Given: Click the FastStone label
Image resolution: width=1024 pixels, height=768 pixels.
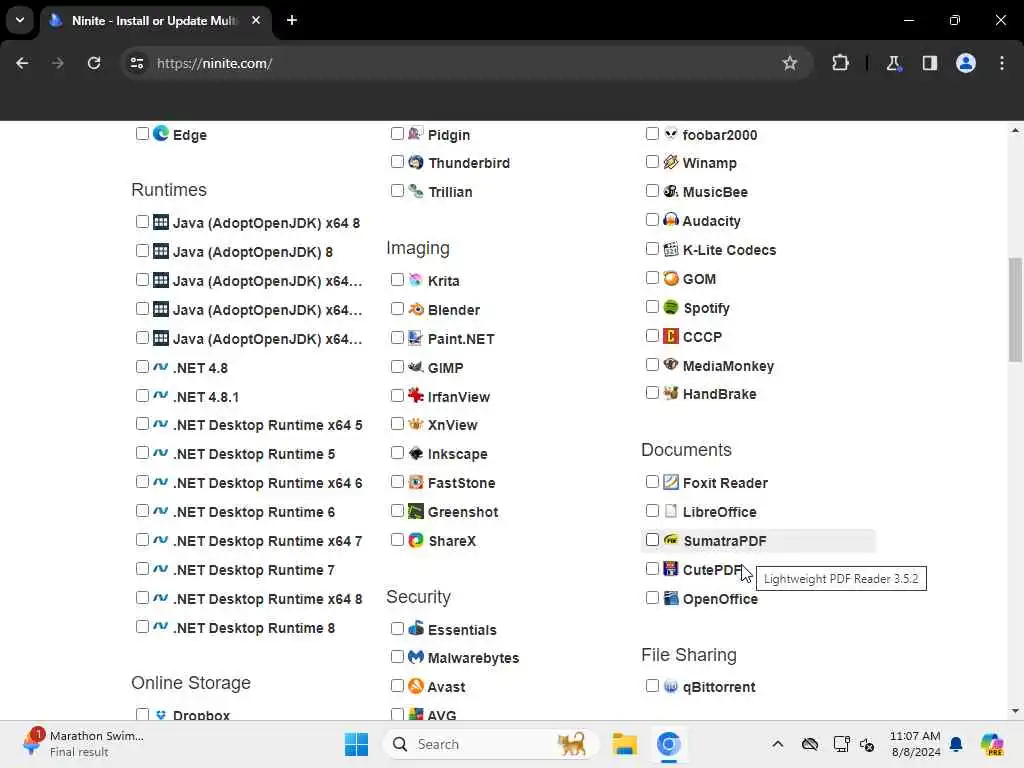Looking at the screenshot, I should pyautogui.click(x=462, y=483).
